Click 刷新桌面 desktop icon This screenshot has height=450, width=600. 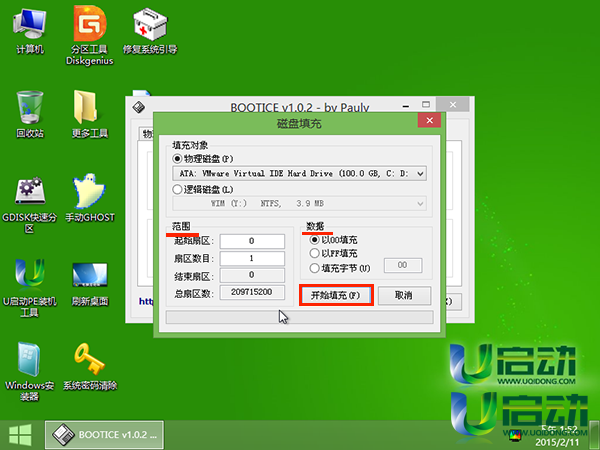90,284
